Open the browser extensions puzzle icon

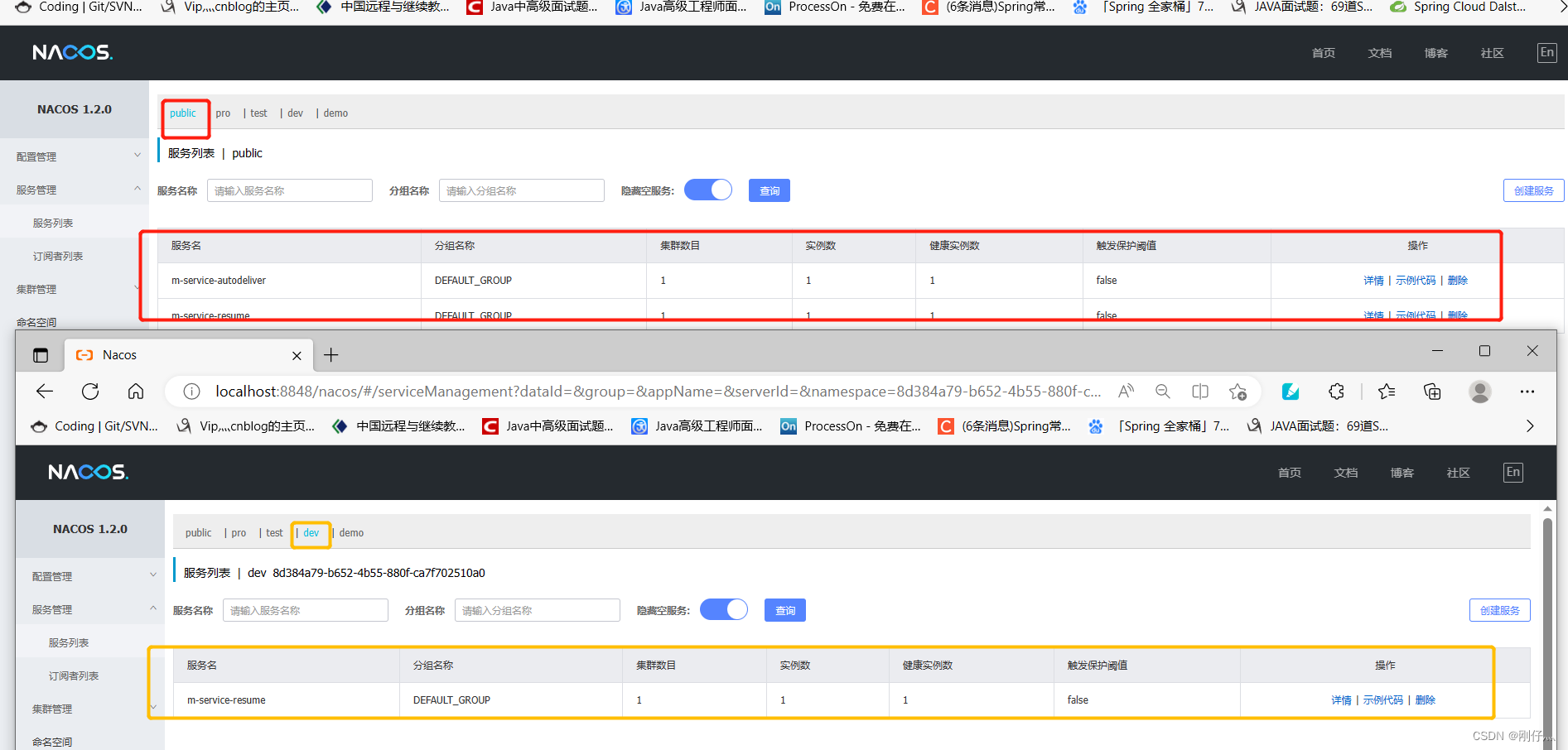tap(1336, 392)
